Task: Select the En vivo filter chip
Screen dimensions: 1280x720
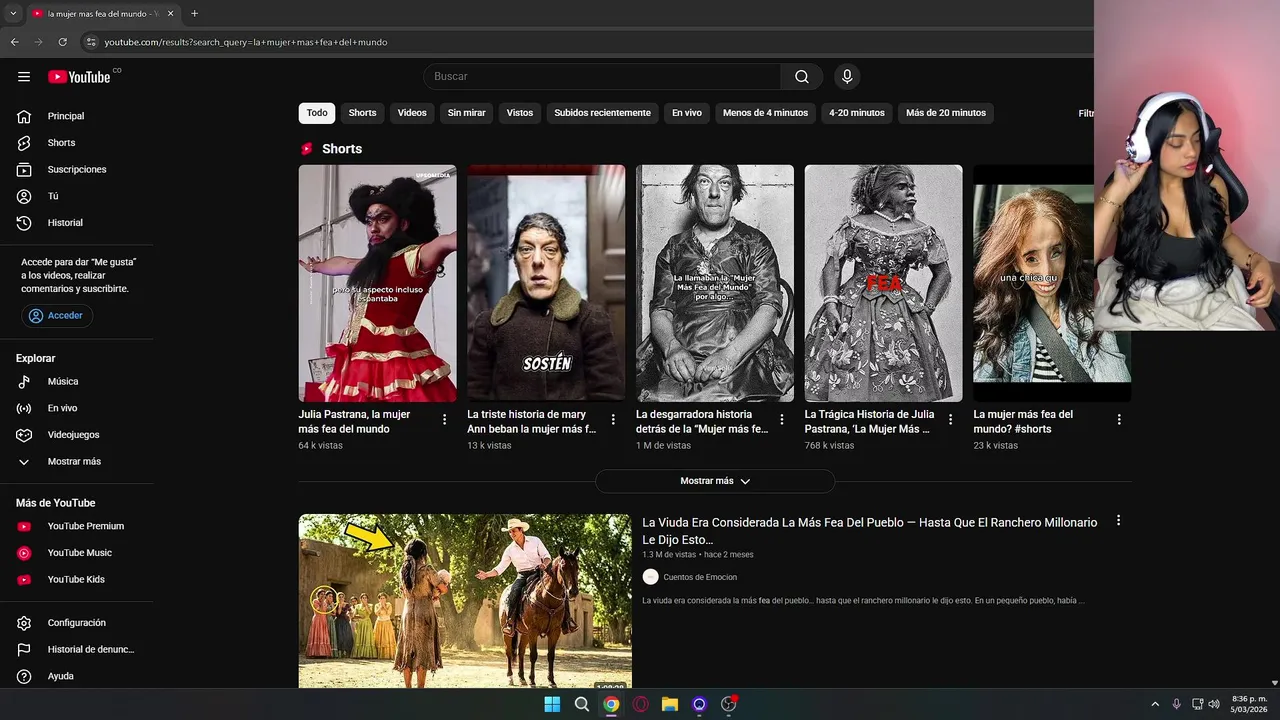Action: pyautogui.click(x=687, y=113)
